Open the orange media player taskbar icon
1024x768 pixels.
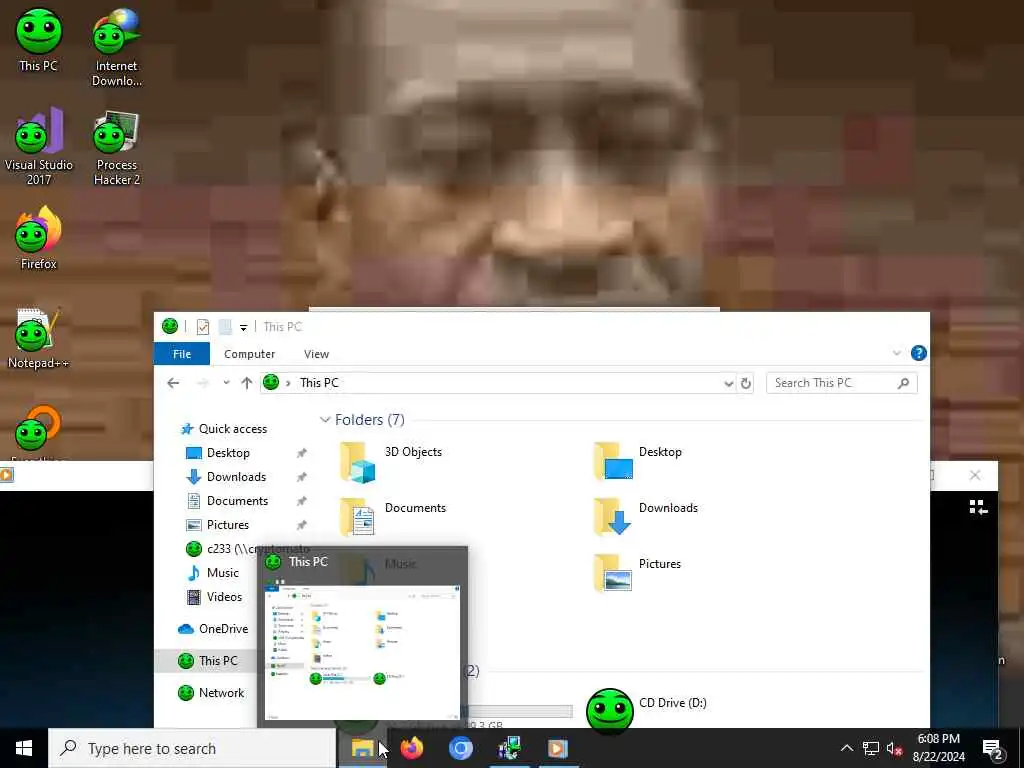pos(557,748)
